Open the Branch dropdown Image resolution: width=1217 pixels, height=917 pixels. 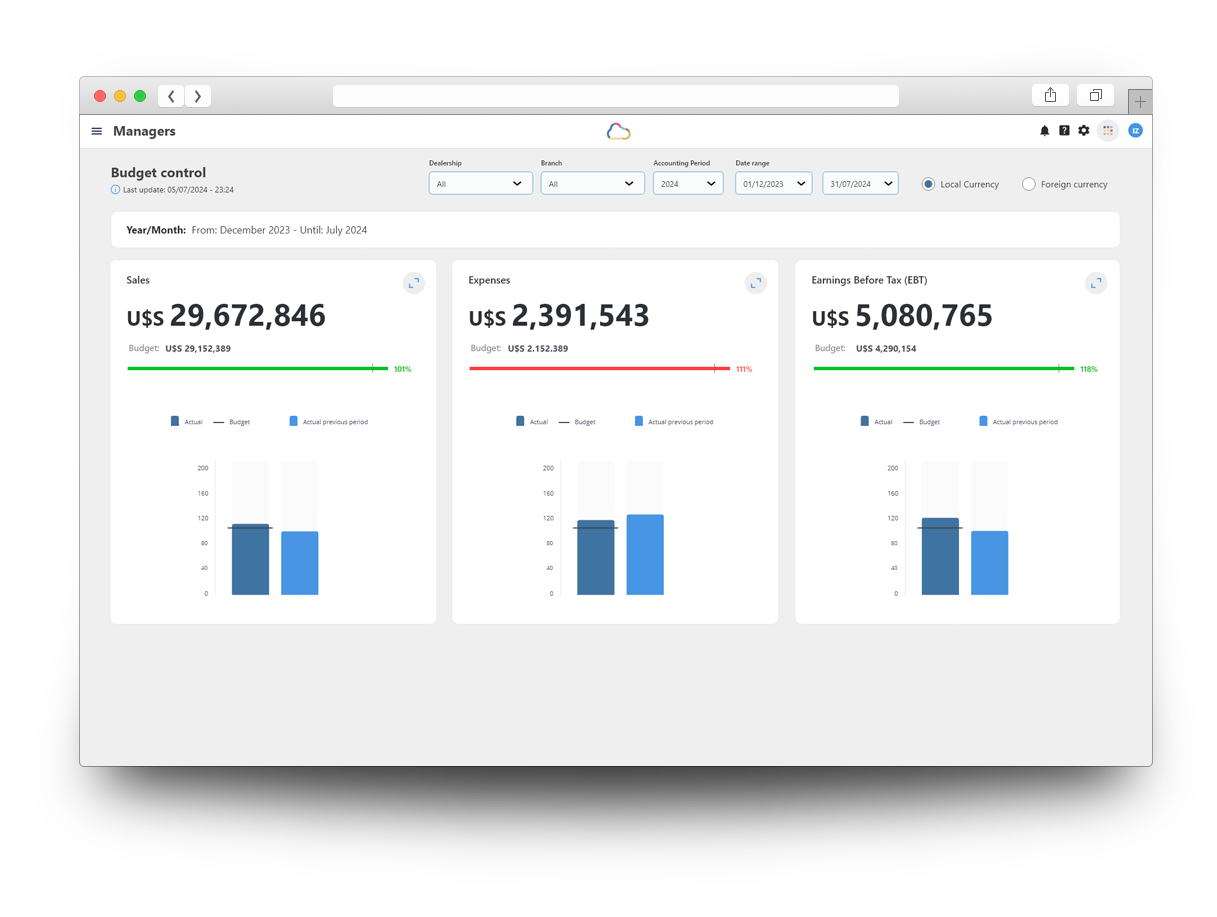click(x=593, y=184)
